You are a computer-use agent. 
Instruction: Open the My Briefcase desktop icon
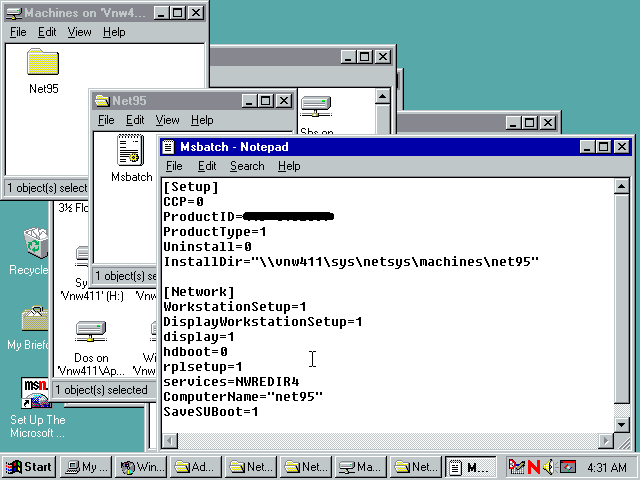pos(35,318)
